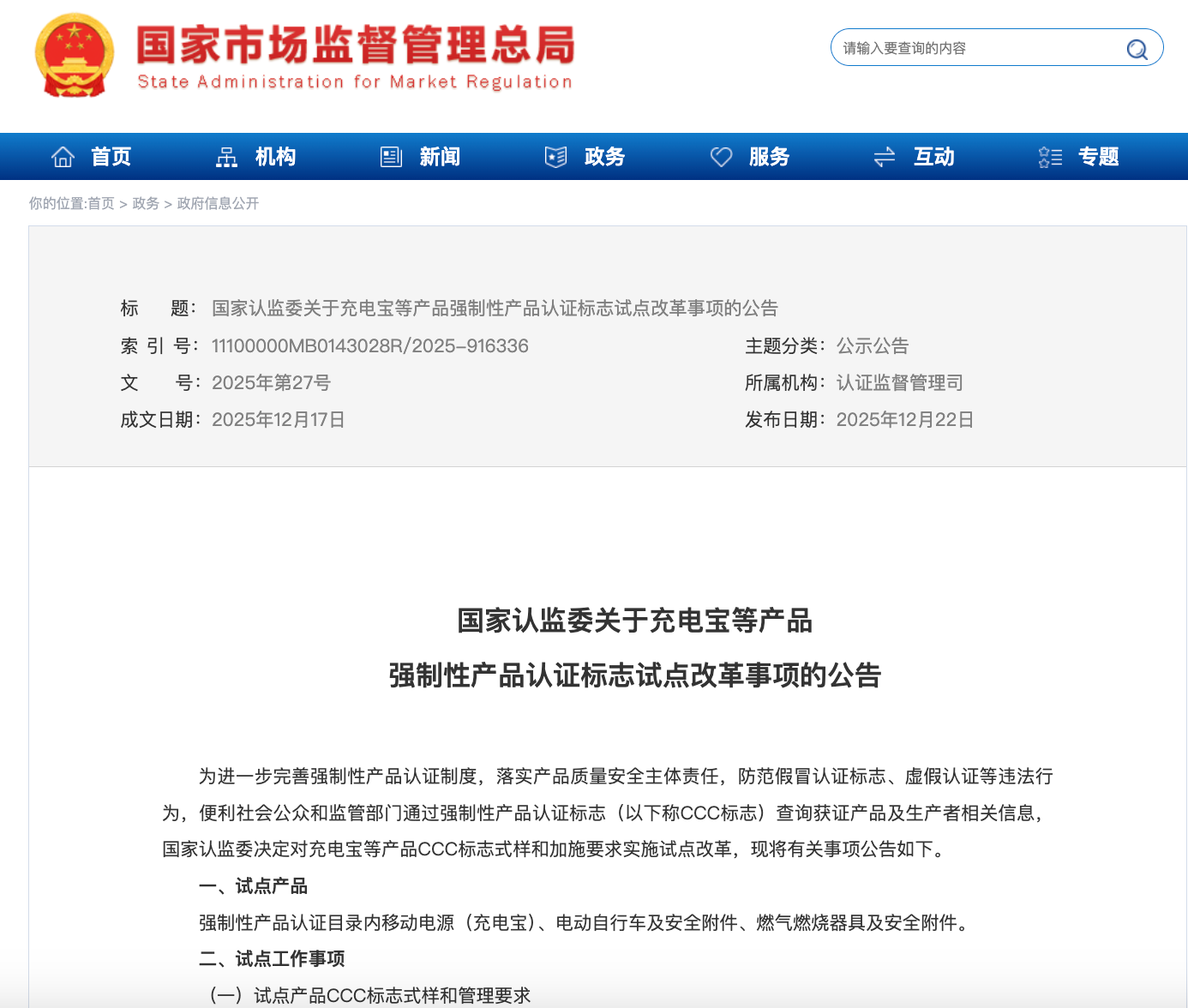The height and width of the screenshot is (1008, 1188).
Task: Open the 机构 navigation menu item
Action: point(276,157)
